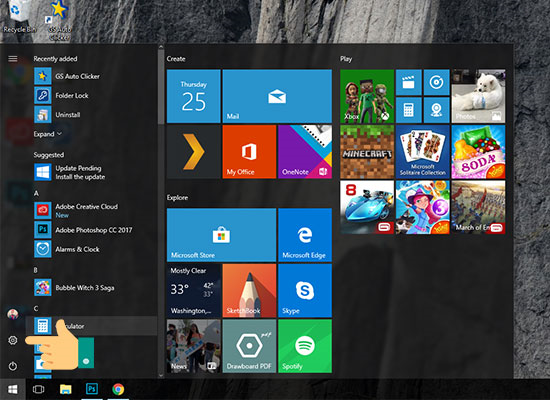Open Settings gear in Start menu
This screenshot has width=550, height=400.
pos(13,340)
